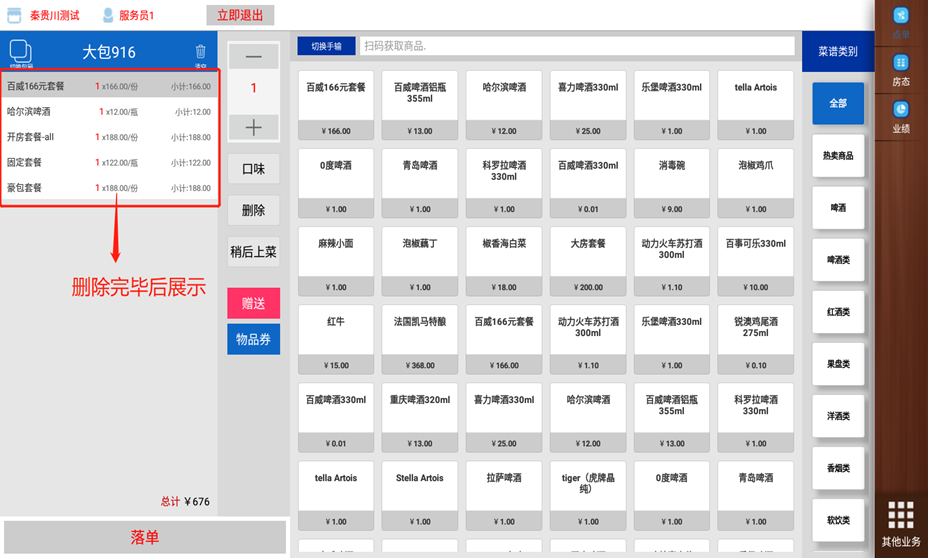Click the 删除 delete button
This screenshot has height=558, width=928.
pos(253,211)
